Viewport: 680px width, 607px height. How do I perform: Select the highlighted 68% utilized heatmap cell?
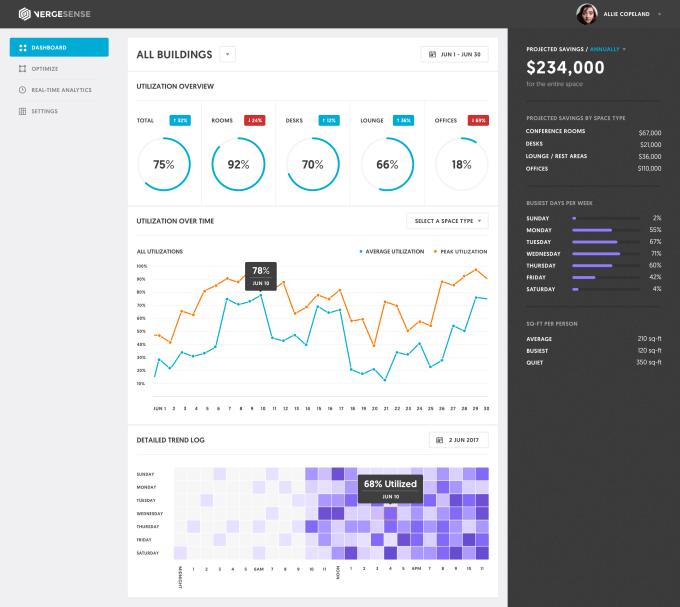click(x=390, y=513)
